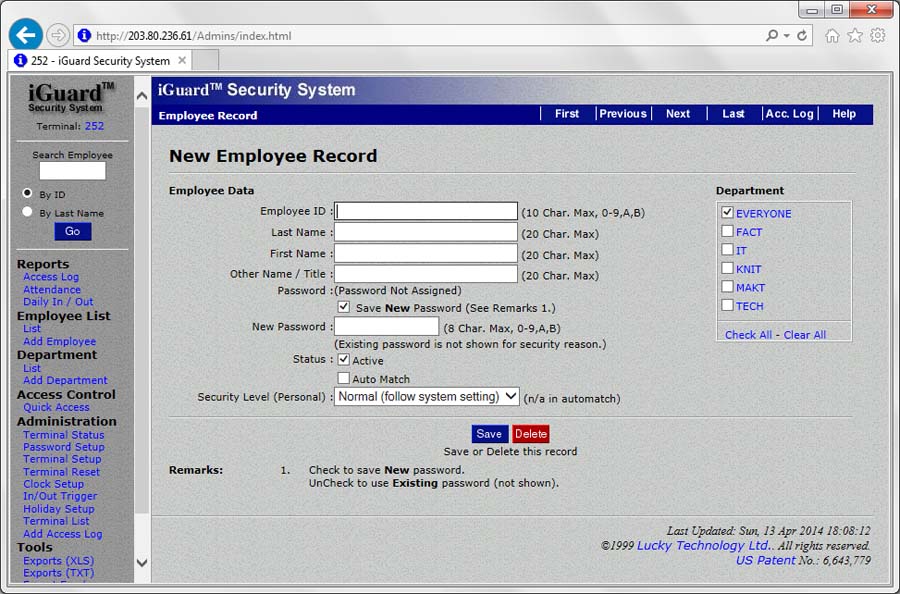900x594 pixels.
Task: Focus the Last Name input field
Action: click(426, 232)
